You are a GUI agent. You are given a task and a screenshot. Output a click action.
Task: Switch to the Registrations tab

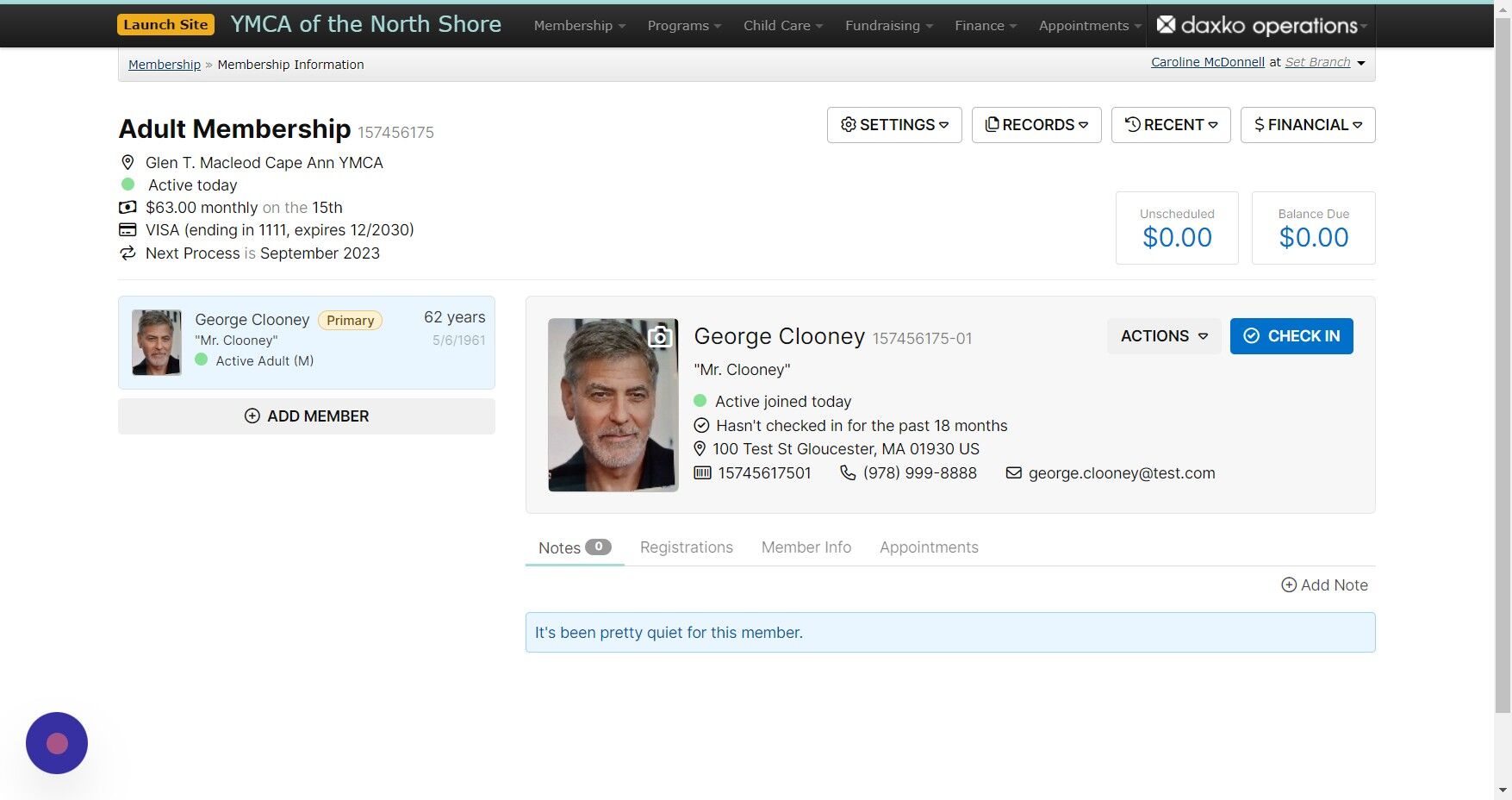point(686,547)
